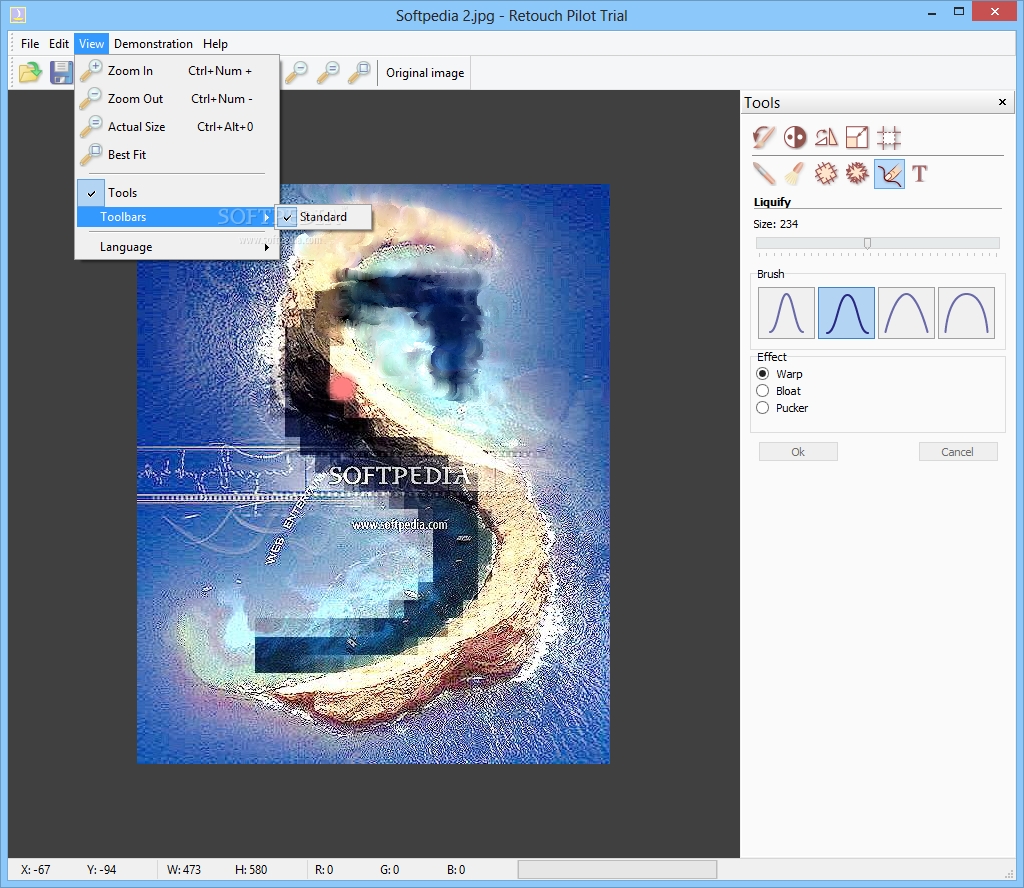Select the Rotate/Flip triangles tool
The image size is (1024, 888).
pyautogui.click(x=826, y=137)
